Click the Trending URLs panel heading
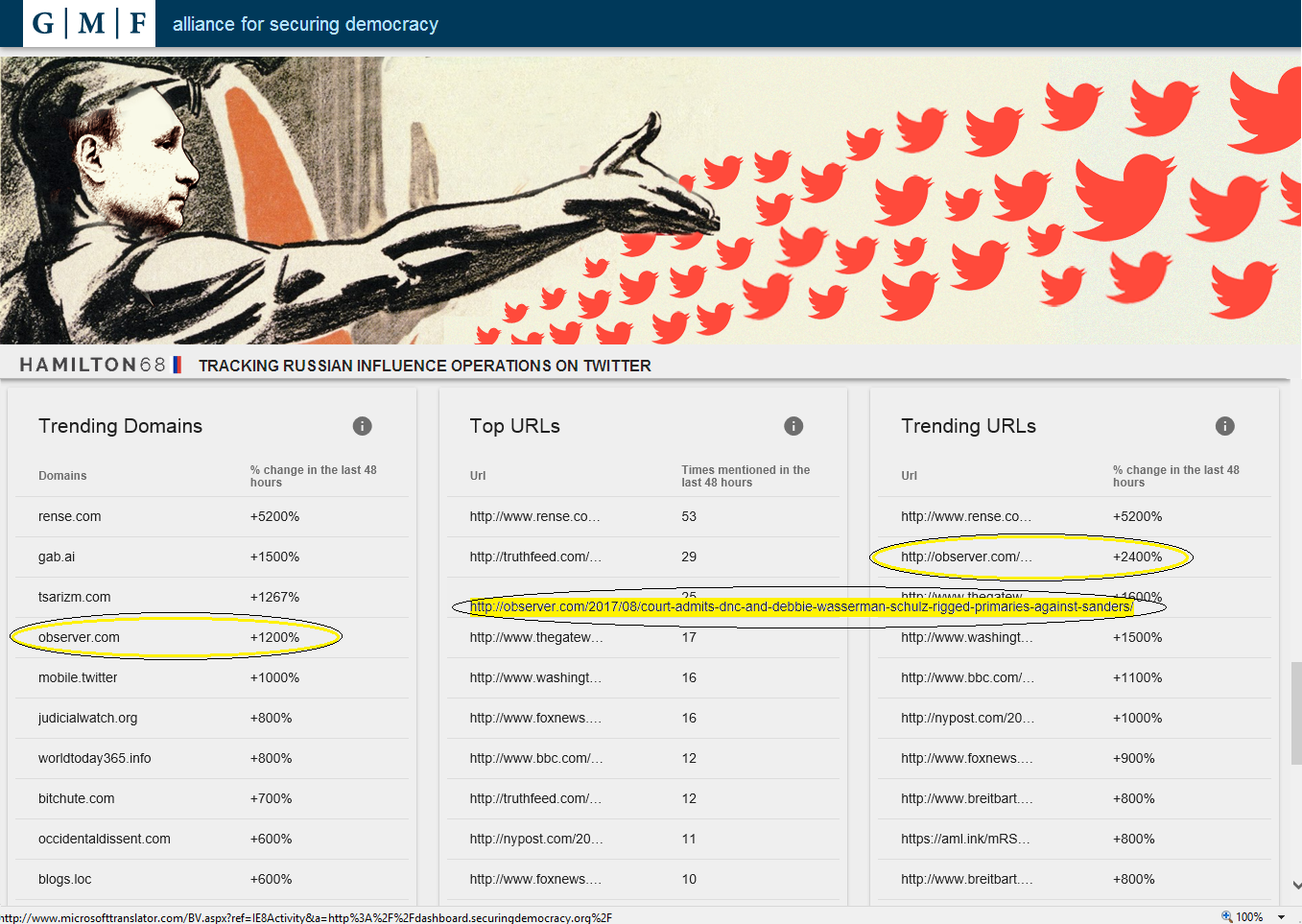 click(968, 426)
